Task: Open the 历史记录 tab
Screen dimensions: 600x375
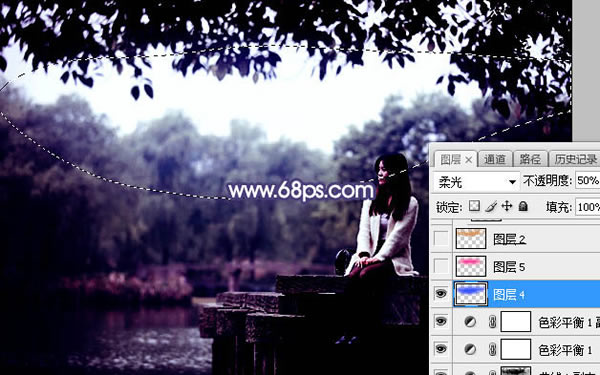Action: tap(576, 159)
